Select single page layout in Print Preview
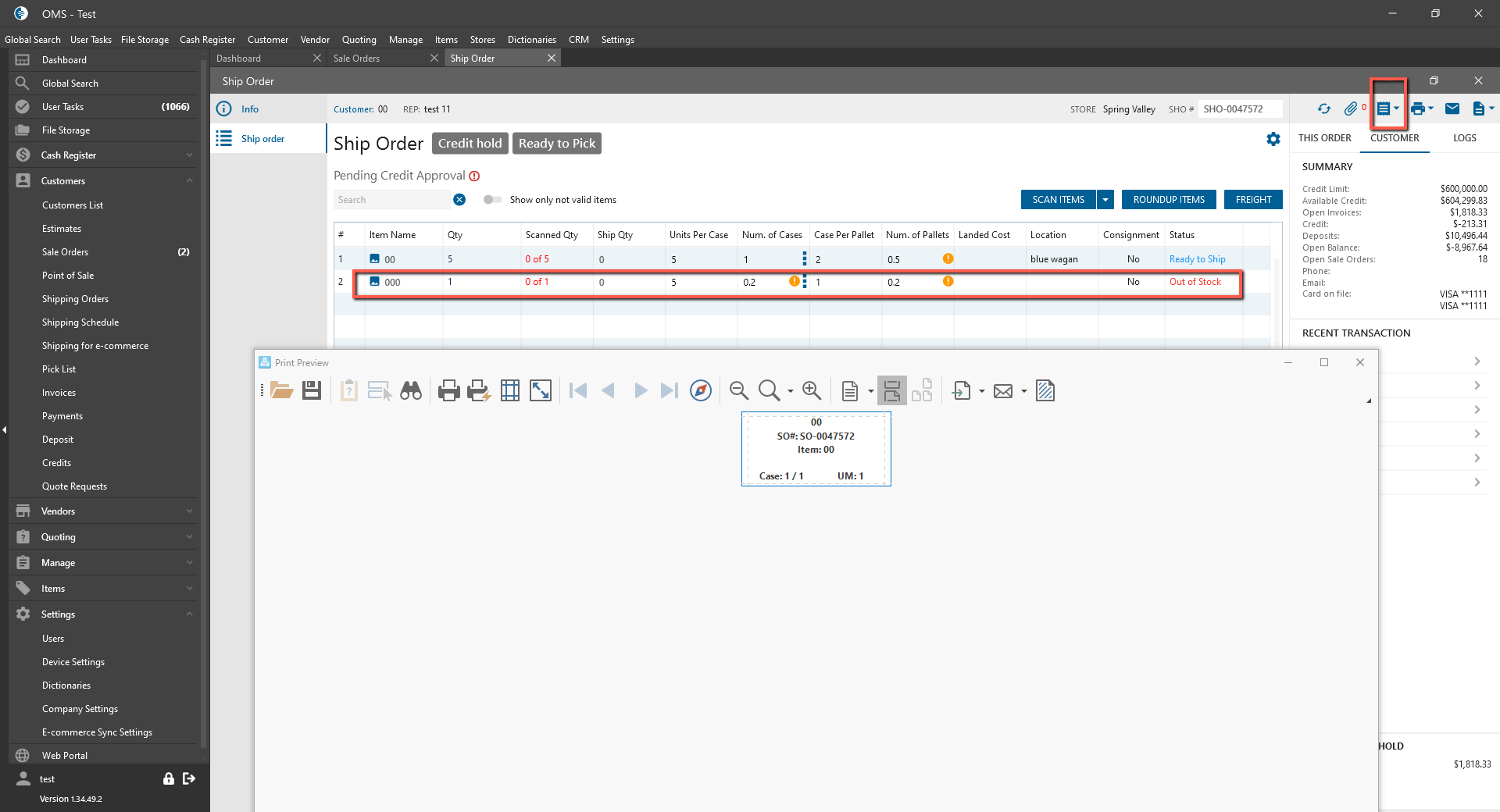 (x=850, y=390)
